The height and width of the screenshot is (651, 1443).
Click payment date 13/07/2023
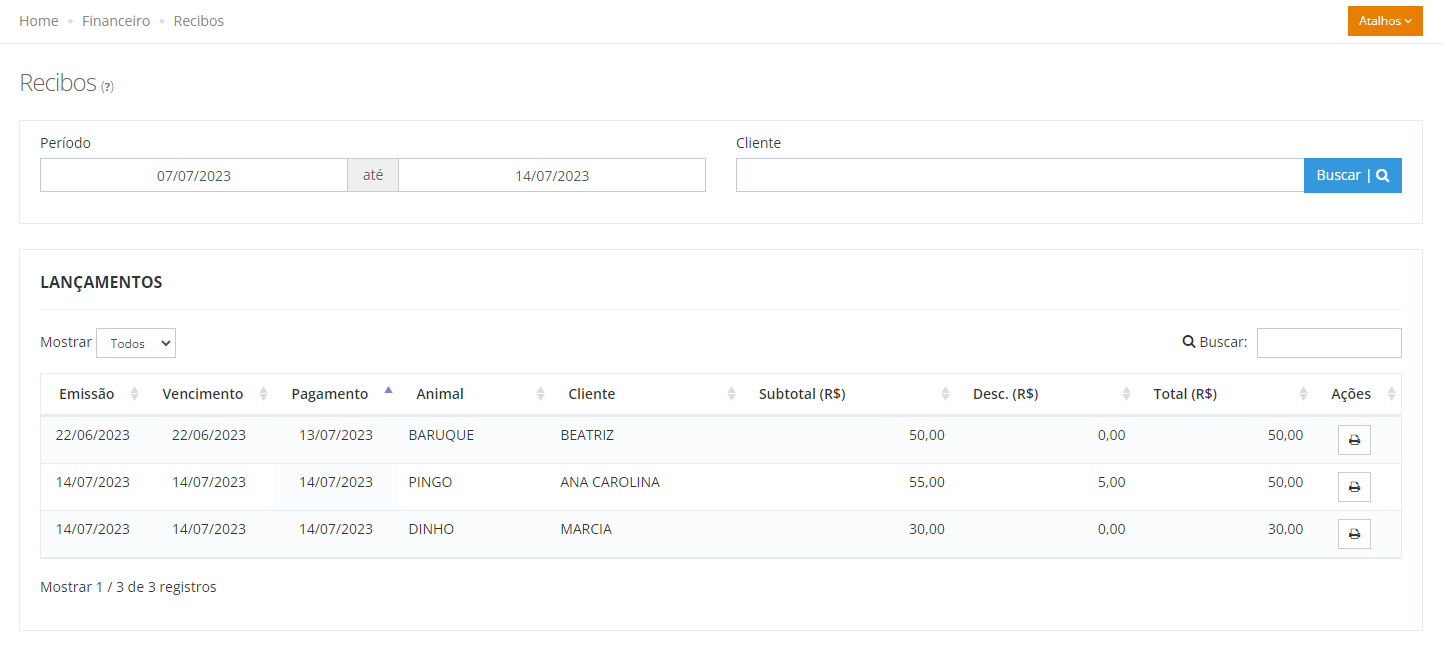pos(336,435)
